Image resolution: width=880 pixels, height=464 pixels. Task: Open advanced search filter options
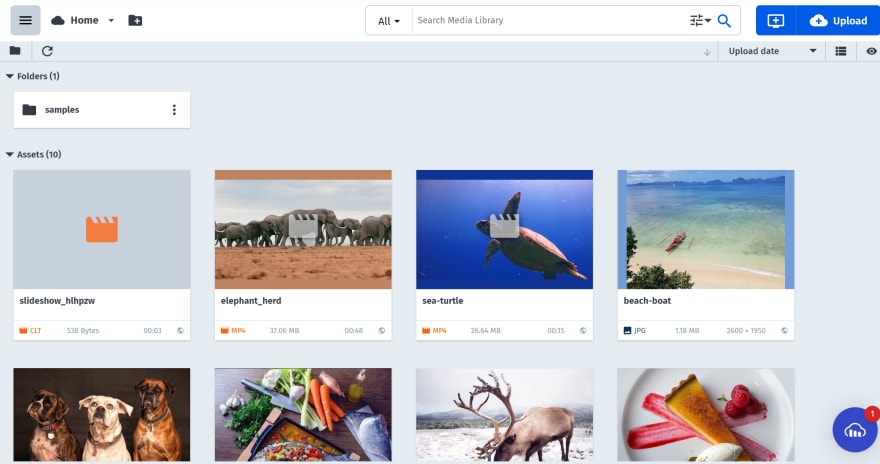700,21
